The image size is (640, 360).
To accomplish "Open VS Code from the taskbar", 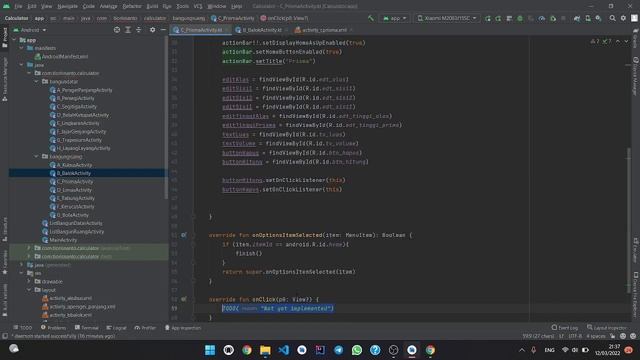I will (x=283, y=350).
